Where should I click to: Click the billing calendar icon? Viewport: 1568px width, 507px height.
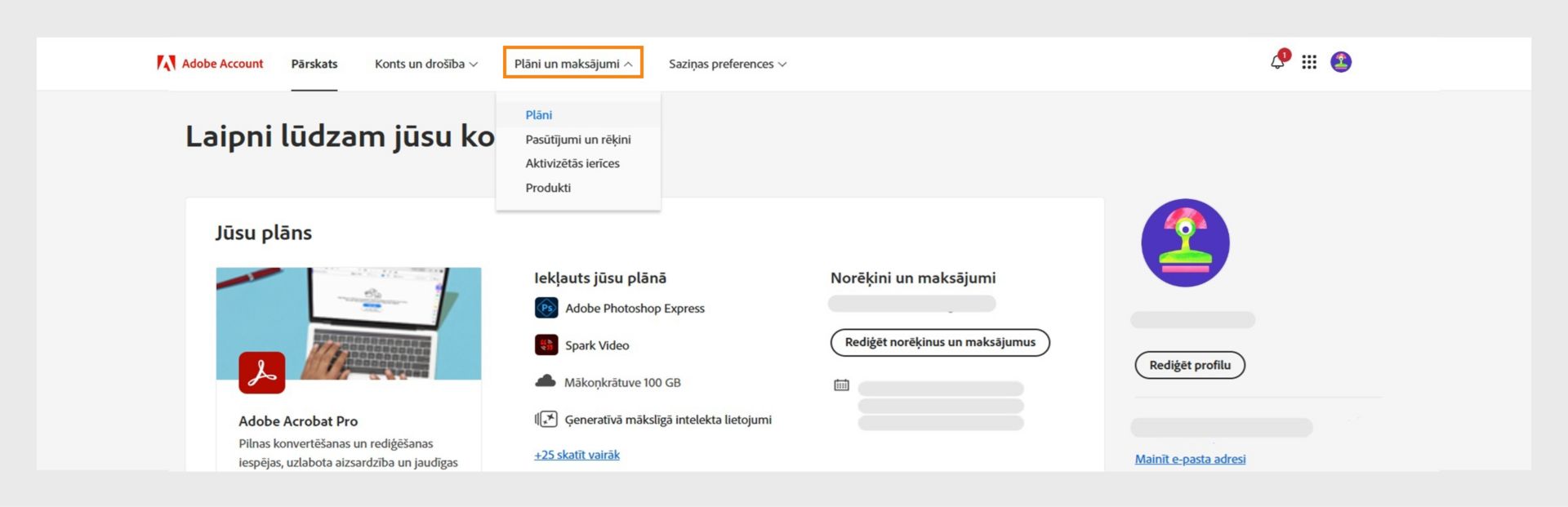click(841, 385)
